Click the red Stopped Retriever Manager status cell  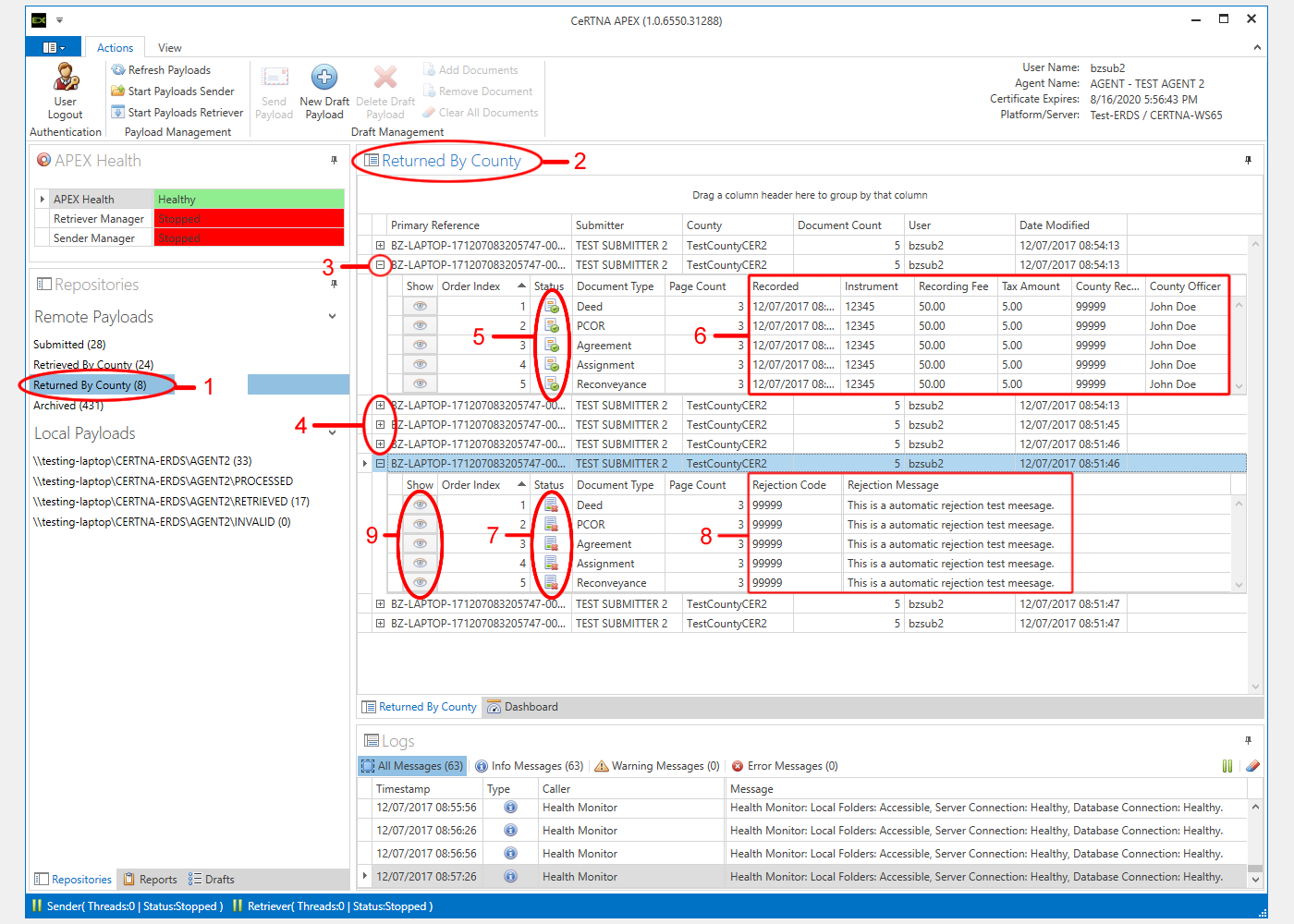[249, 219]
